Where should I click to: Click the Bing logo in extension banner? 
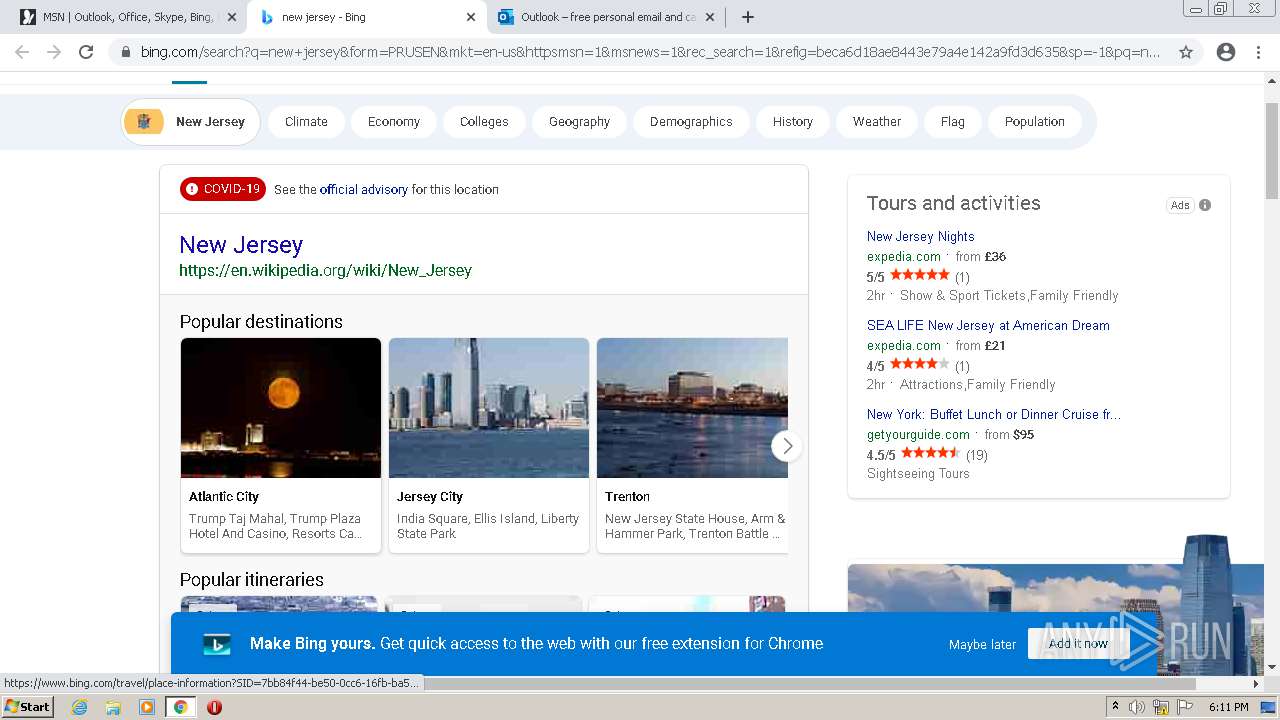pos(217,644)
